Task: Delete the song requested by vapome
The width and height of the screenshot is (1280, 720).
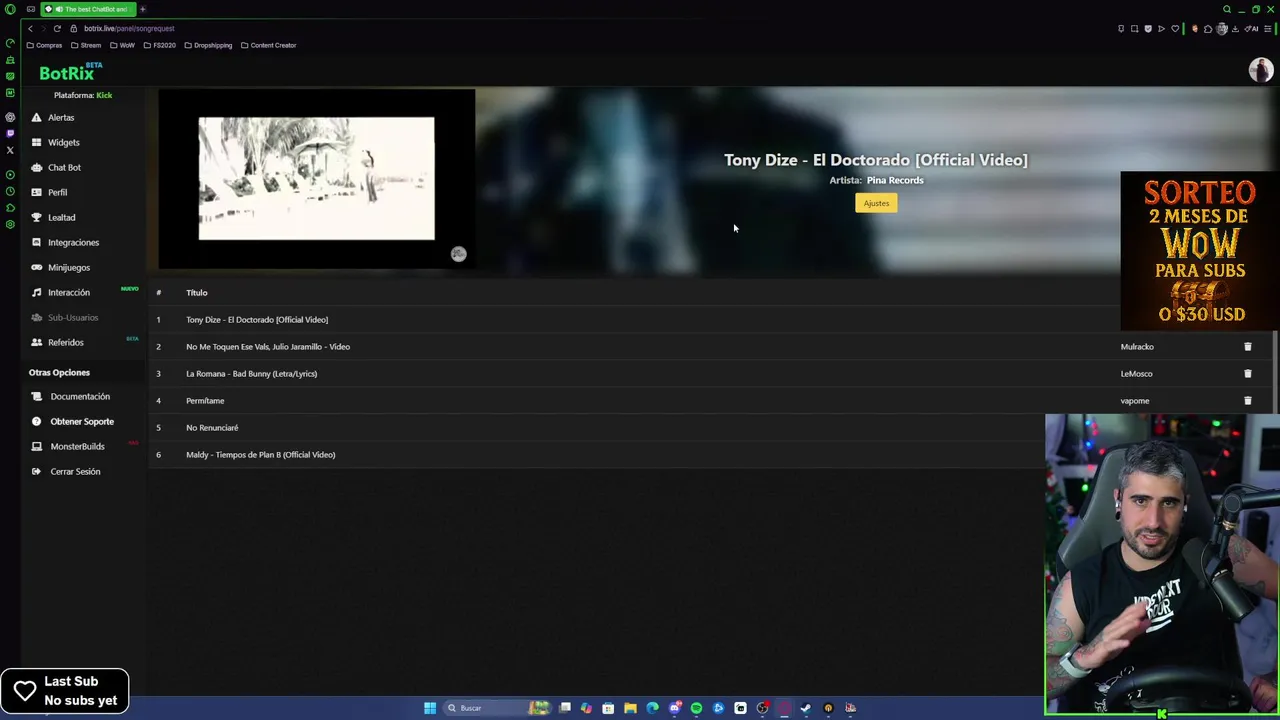Action: pyautogui.click(x=1247, y=400)
